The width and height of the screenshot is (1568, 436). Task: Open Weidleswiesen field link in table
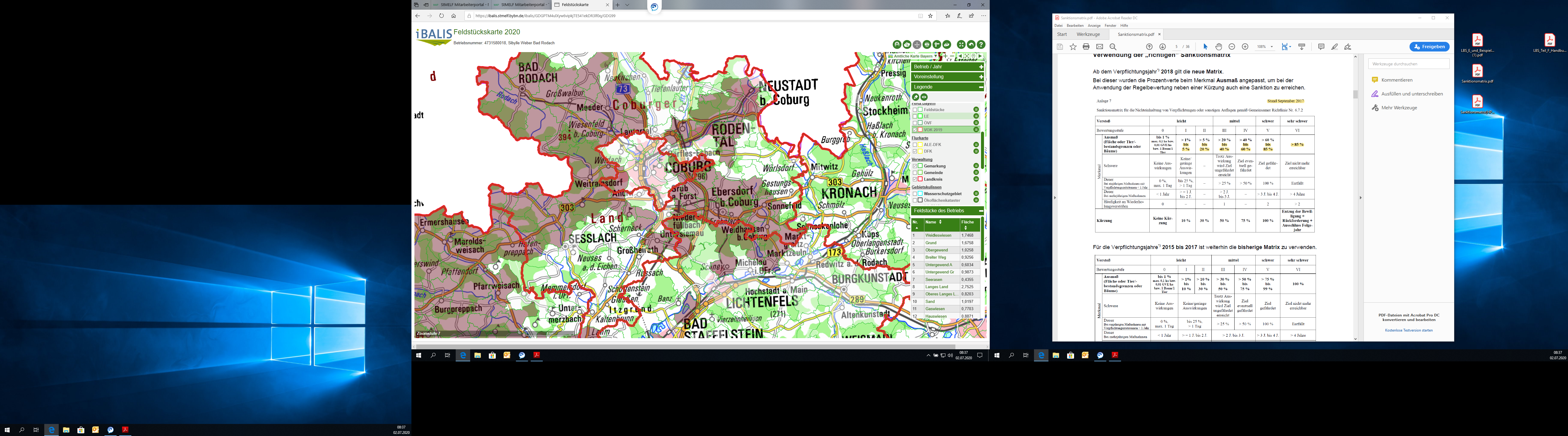point(938,236)
